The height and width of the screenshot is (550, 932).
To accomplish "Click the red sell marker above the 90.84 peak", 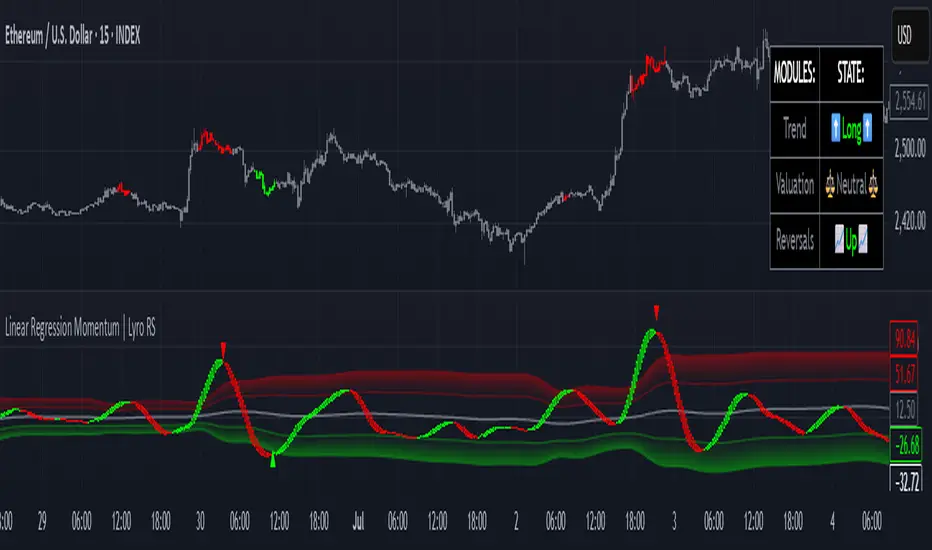I will click(x=656, y=313).
